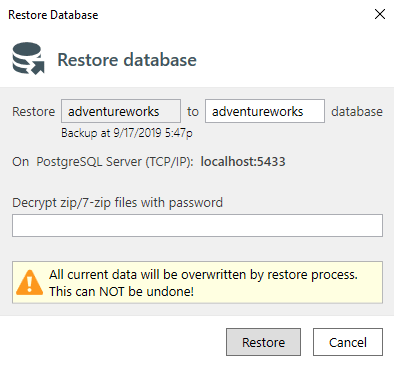Cancel the restore database dialog
The image size is (394, 367).
348,342
